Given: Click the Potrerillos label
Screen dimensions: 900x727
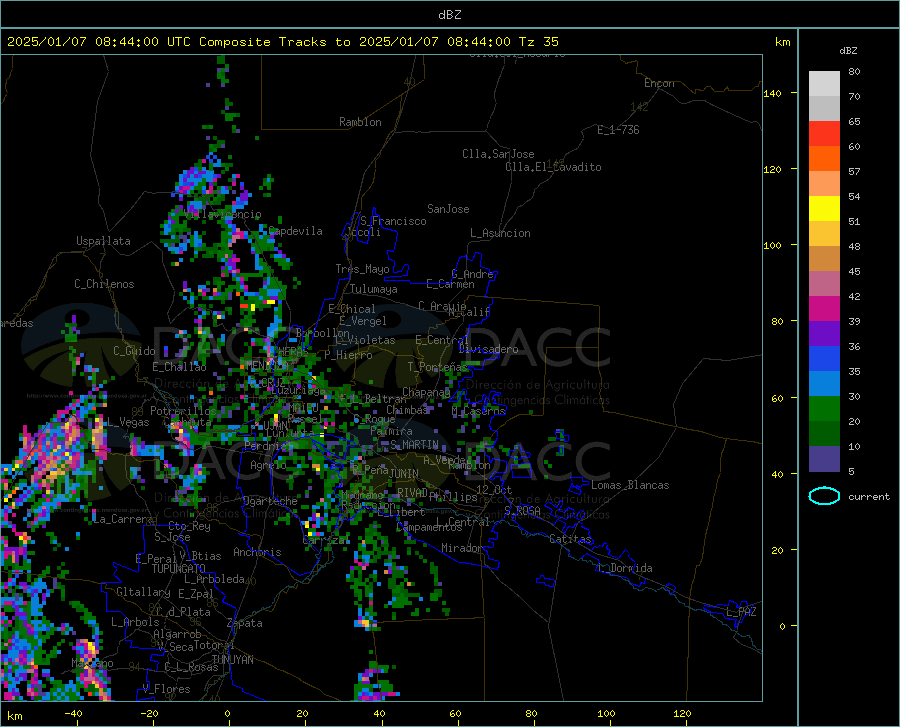Looking at the screenshot, I should coord(183,411).
